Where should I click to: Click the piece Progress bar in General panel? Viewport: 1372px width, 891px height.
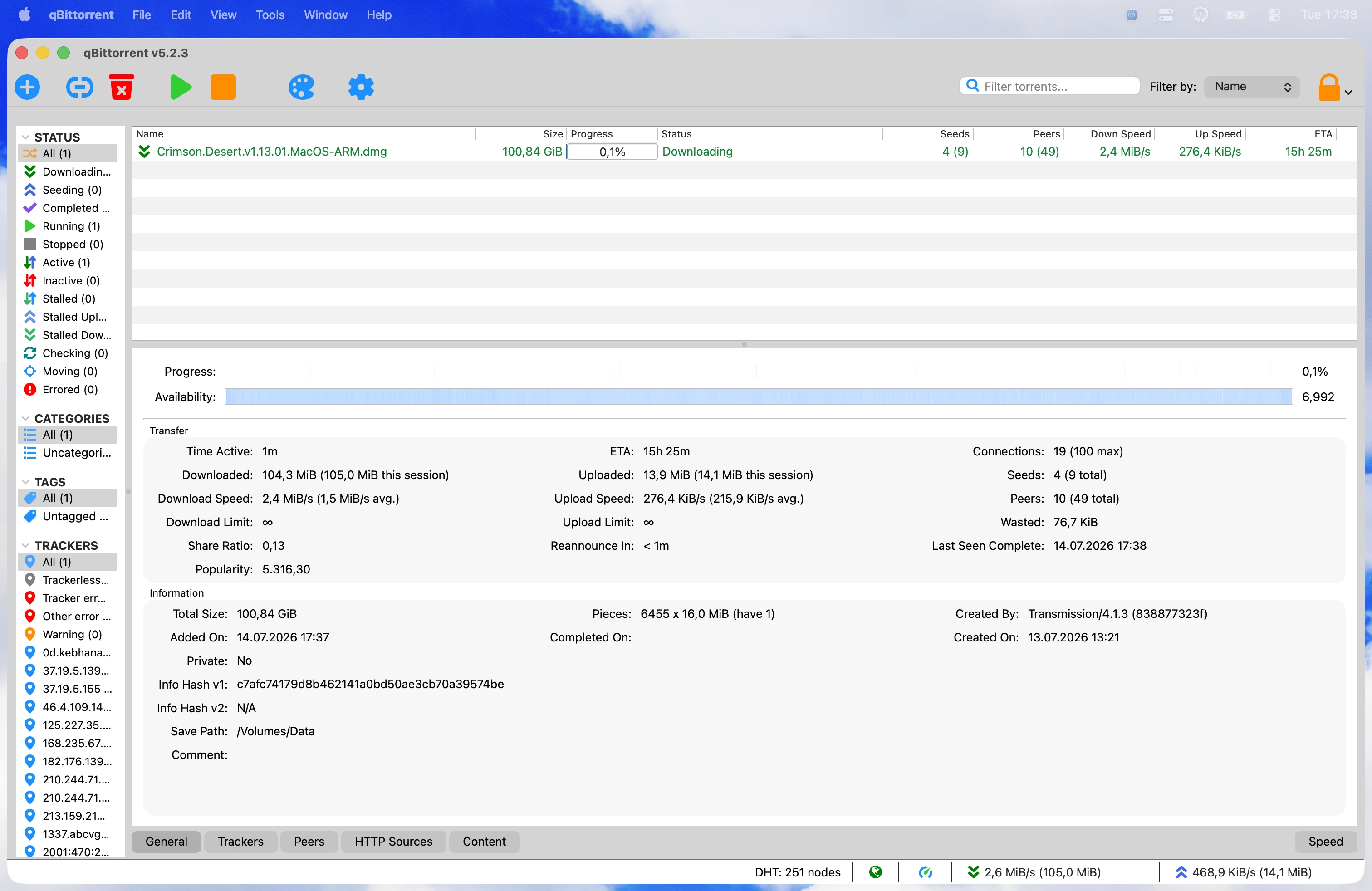759,371
